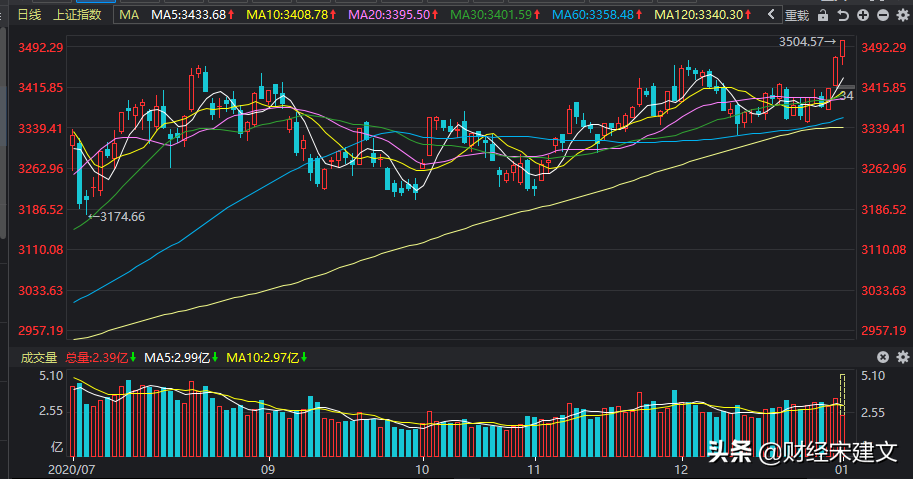The width and height of the screenshot is (913, 479).
Task: Click the 12 month axis label
Action: coord(681,469)
